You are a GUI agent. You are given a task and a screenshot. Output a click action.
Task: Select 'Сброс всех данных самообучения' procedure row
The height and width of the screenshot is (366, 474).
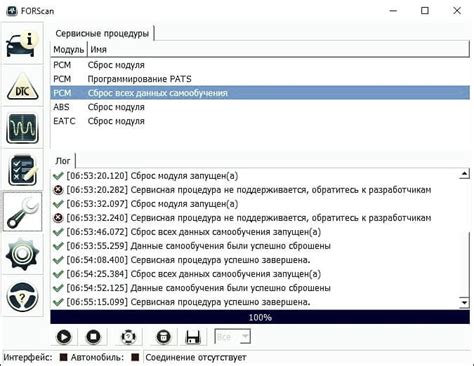pyautogui.click(x=260, y=93)
